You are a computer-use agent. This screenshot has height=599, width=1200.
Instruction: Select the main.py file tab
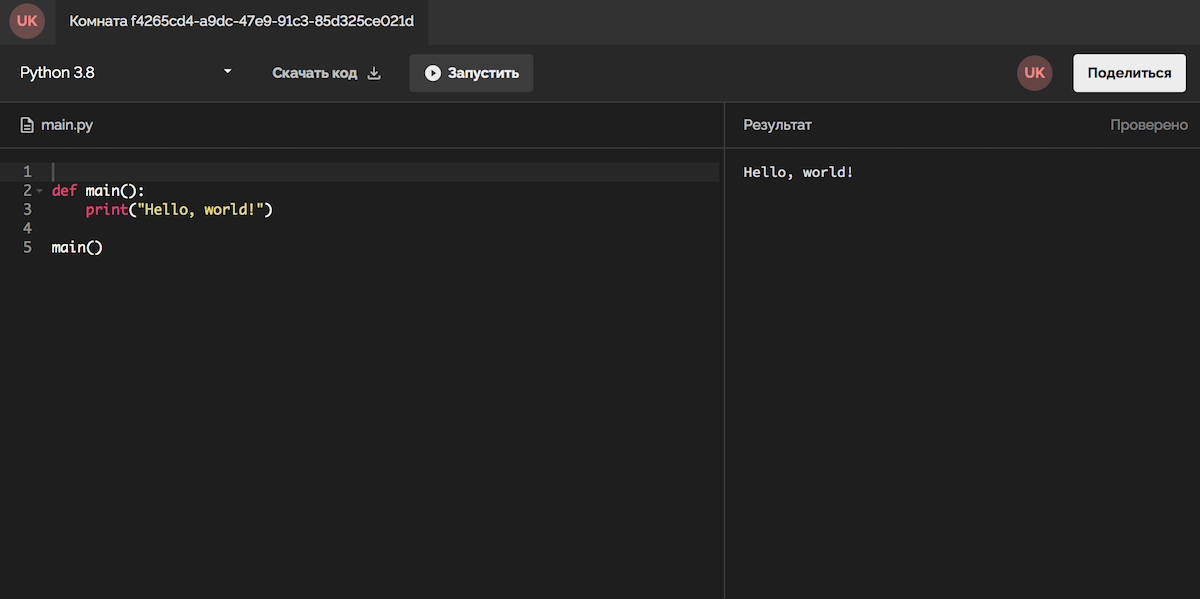coord(66,125)
